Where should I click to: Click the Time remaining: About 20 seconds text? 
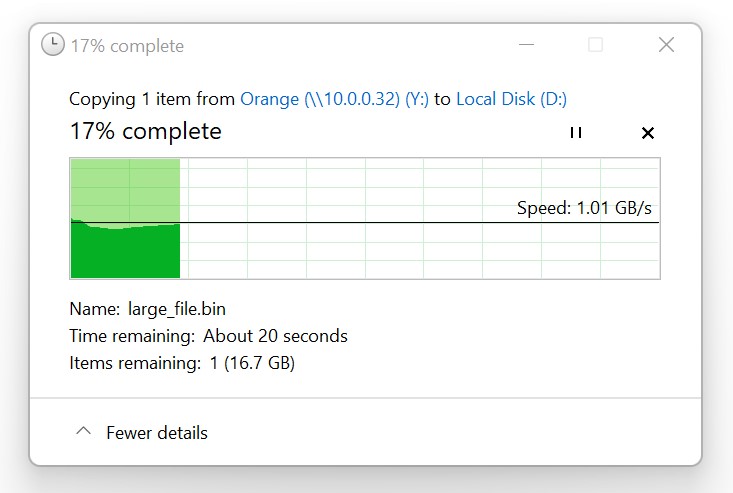click(208, 336)
